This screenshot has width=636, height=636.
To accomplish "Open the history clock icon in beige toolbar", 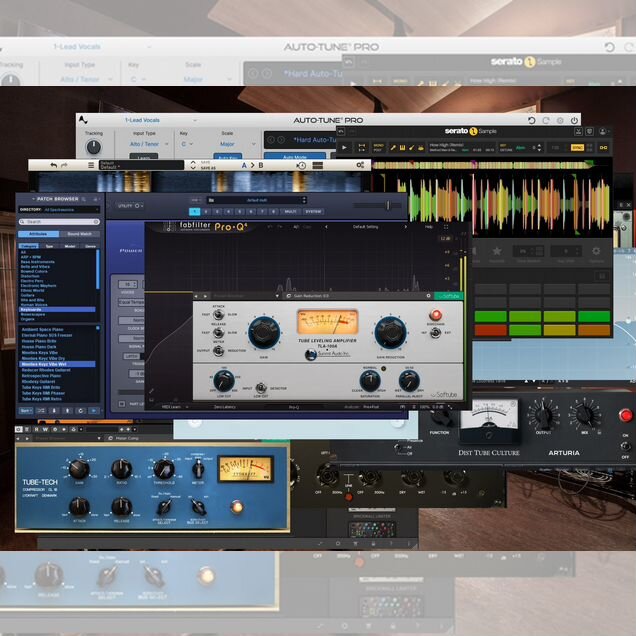I will tap(301, 165).
